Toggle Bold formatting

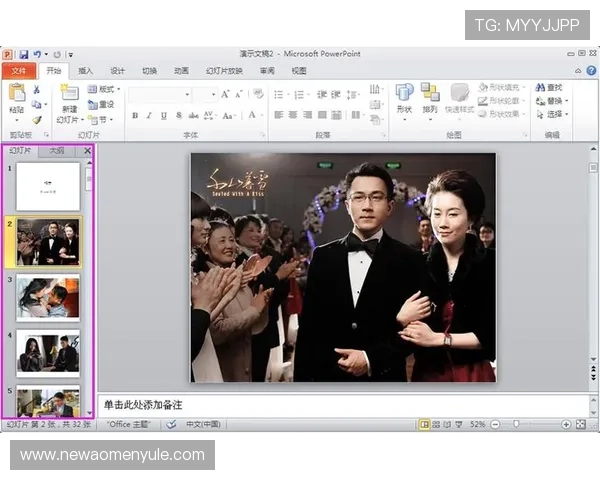pyautogui.click(x=135, y=116)
